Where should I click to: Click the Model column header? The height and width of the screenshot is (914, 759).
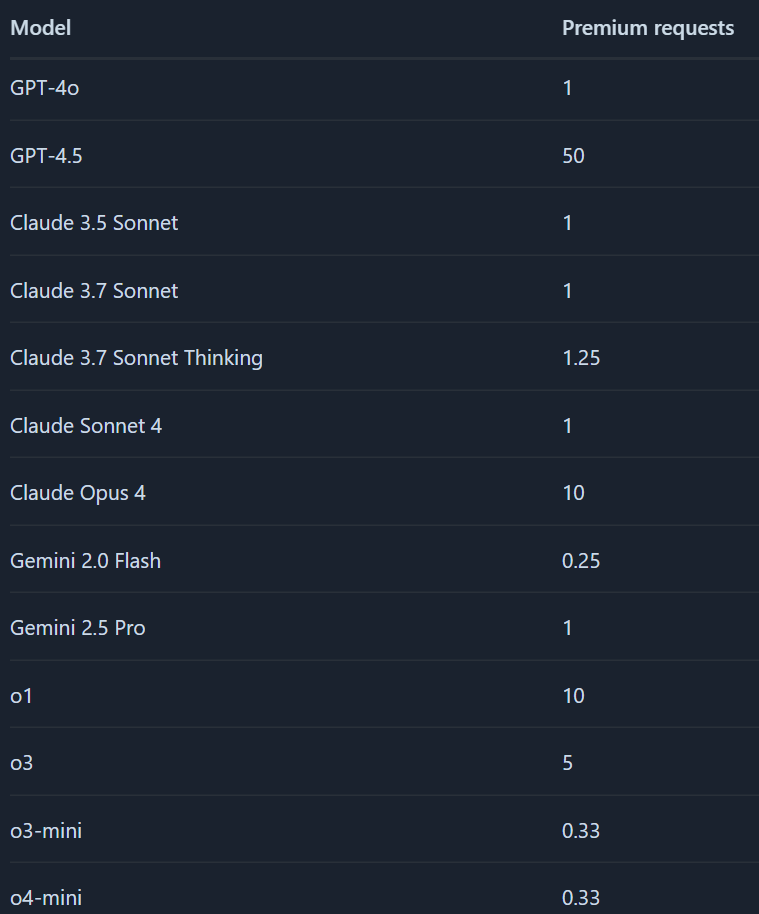pyautogui.click(x=40, y=28)
